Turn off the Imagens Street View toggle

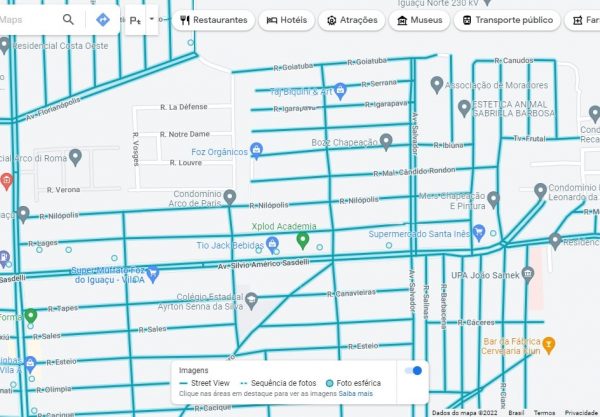[412, 370]
